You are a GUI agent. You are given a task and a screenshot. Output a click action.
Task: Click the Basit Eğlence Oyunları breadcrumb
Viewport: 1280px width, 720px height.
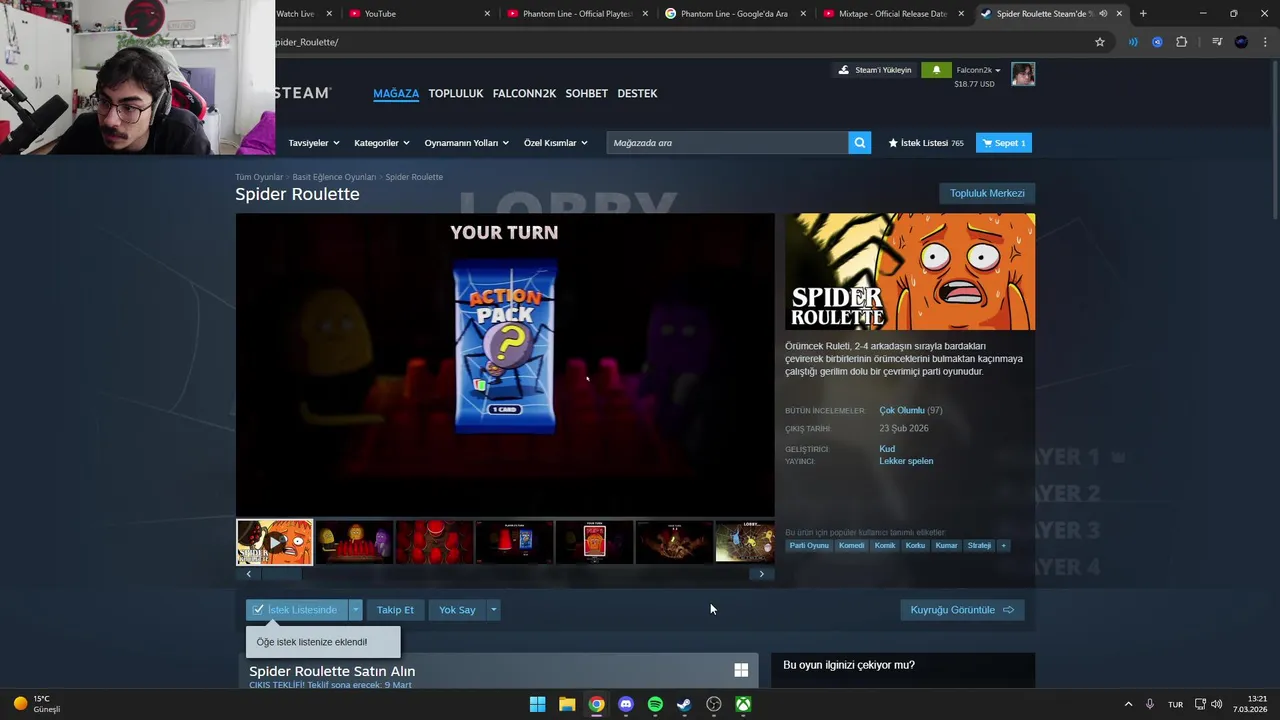tap(334, 177)
